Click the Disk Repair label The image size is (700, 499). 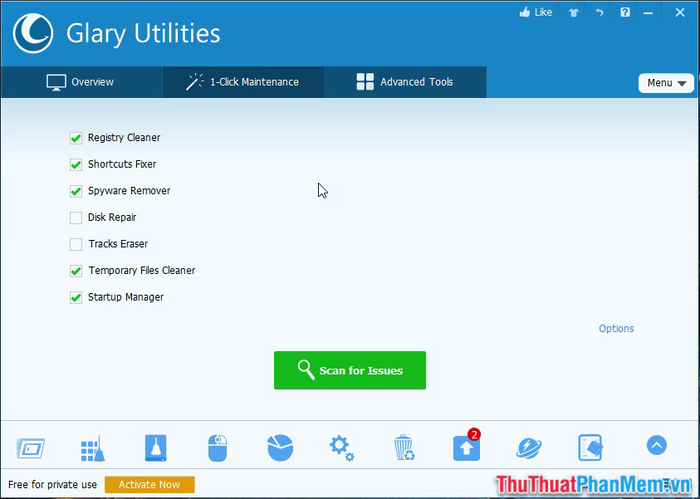(112, 217)
